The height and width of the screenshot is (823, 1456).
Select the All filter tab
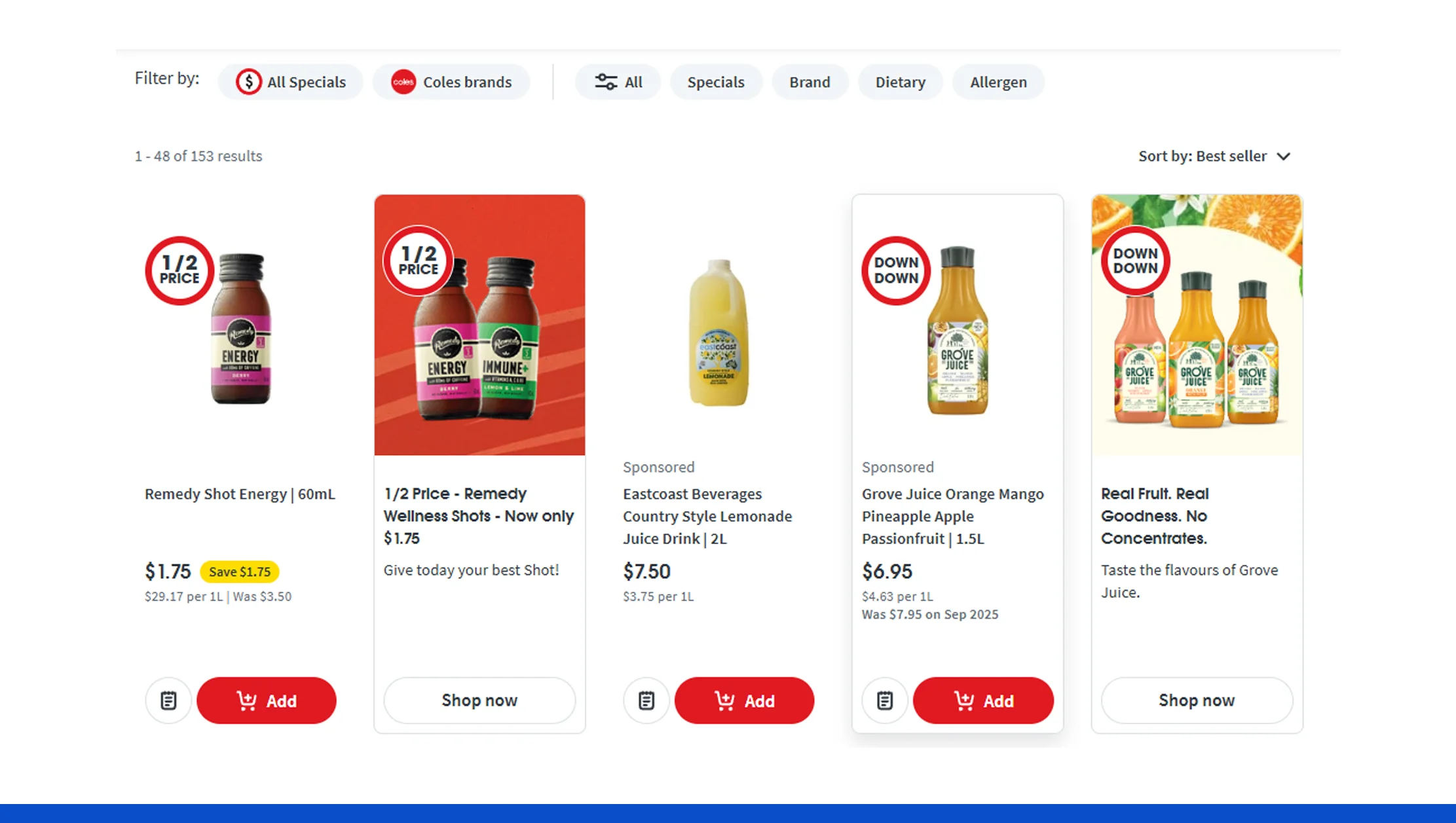[618, 81]
